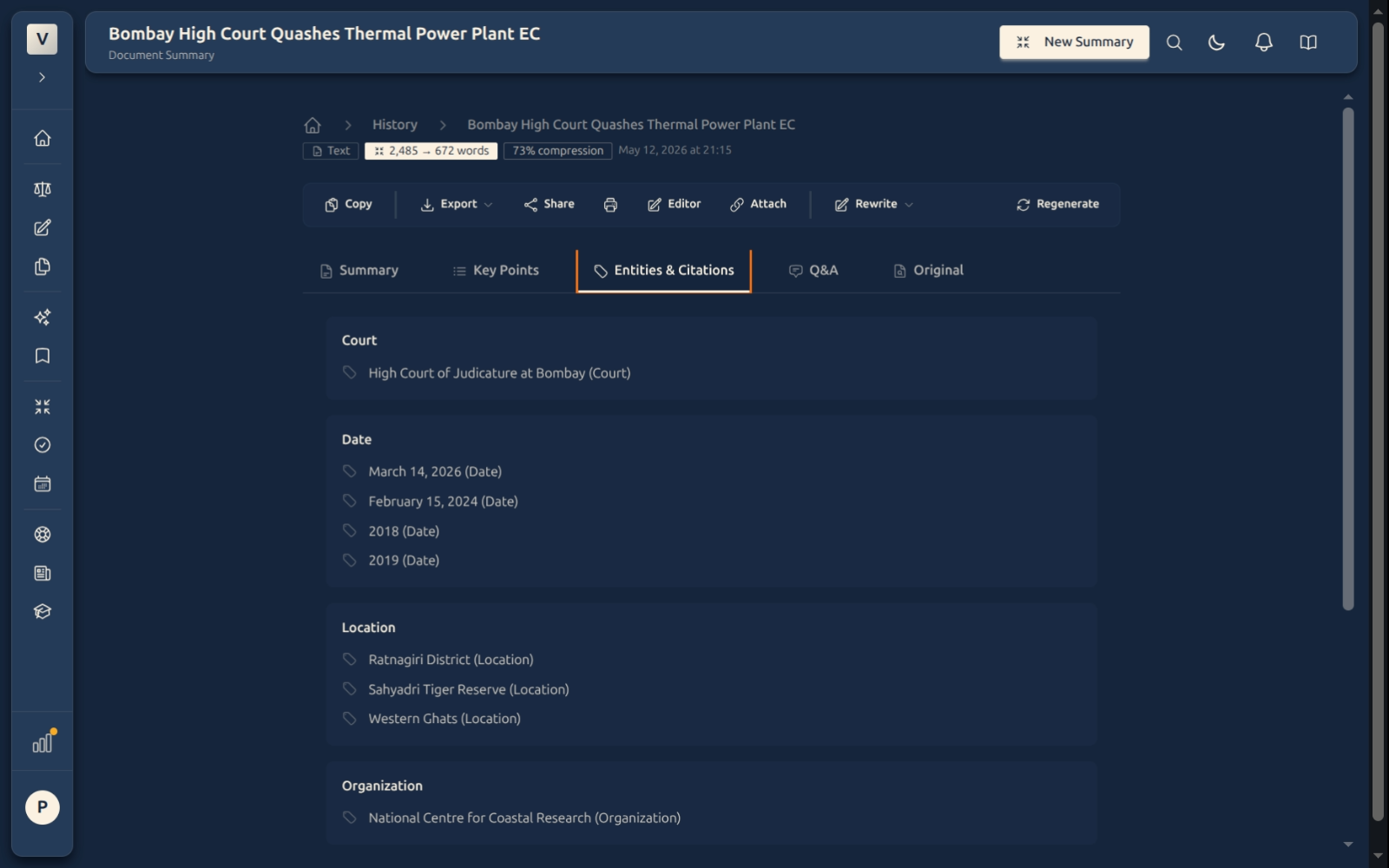Image resolution: width=1389 pixels, height=868 pixels.
Task: Share the summary
Action: (549, 204)
